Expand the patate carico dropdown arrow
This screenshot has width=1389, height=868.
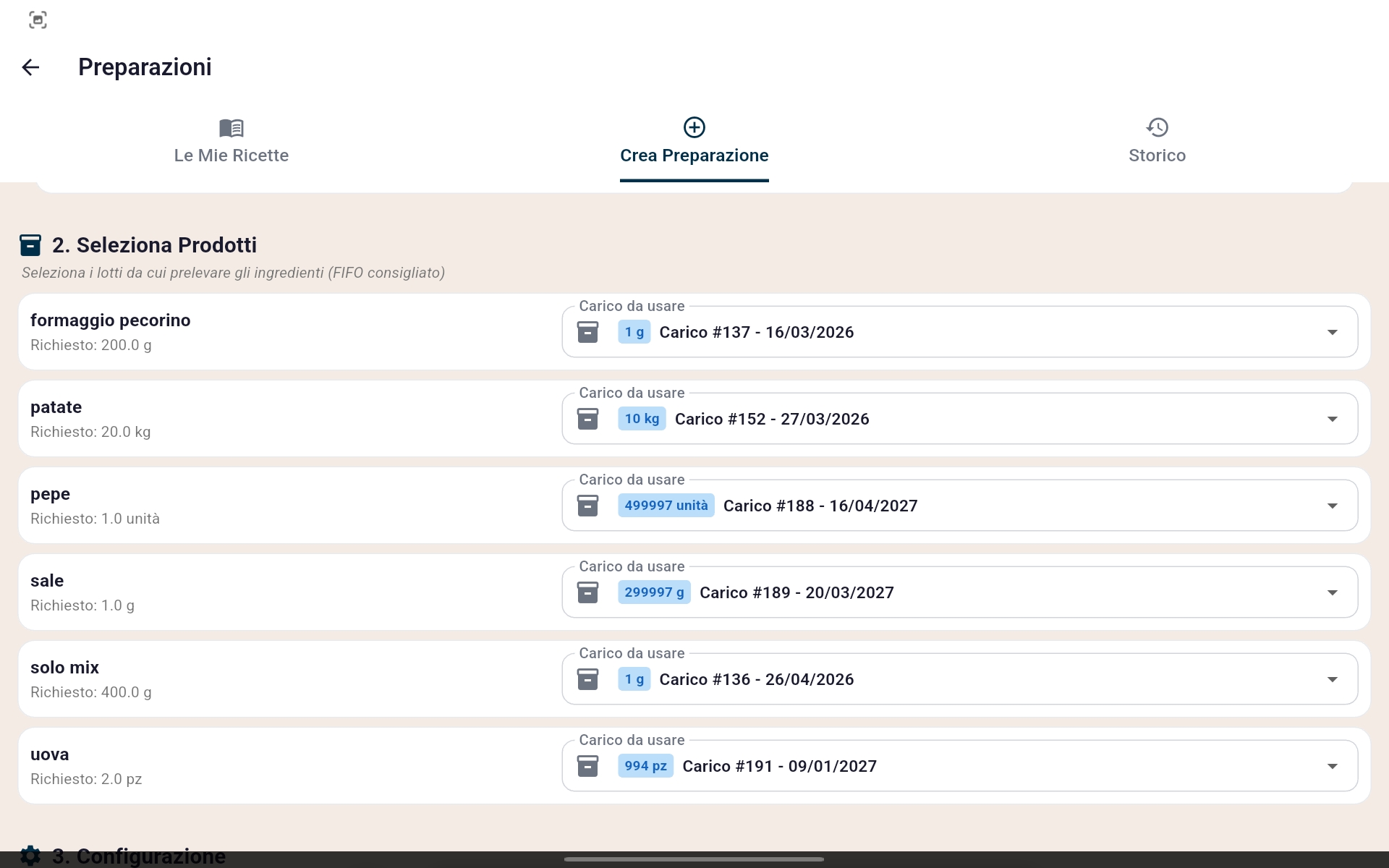coord(1332,419)
